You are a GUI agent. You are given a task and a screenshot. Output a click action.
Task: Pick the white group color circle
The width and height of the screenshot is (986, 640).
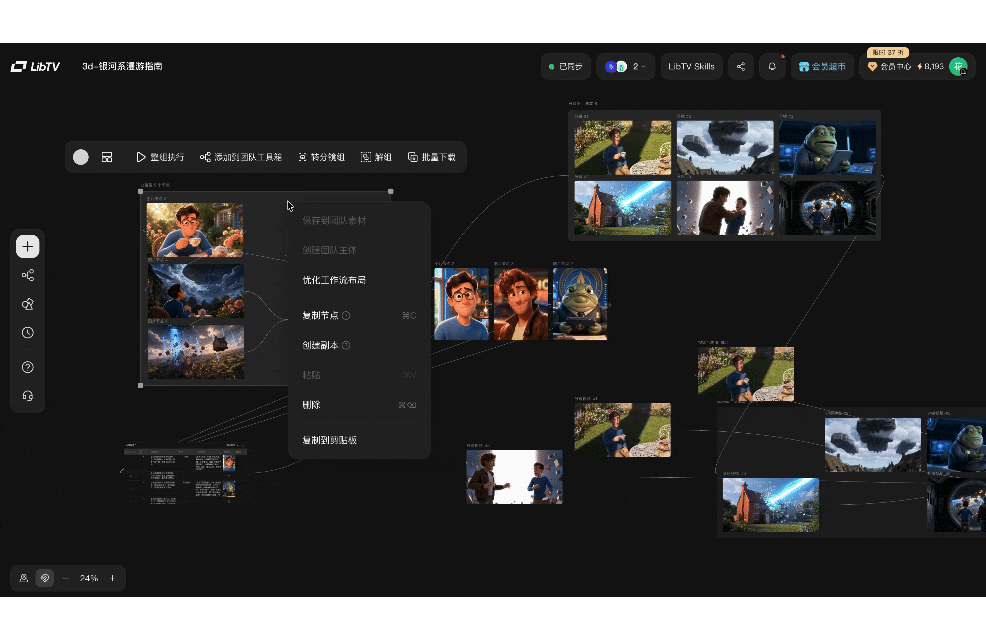coord(80,157)
